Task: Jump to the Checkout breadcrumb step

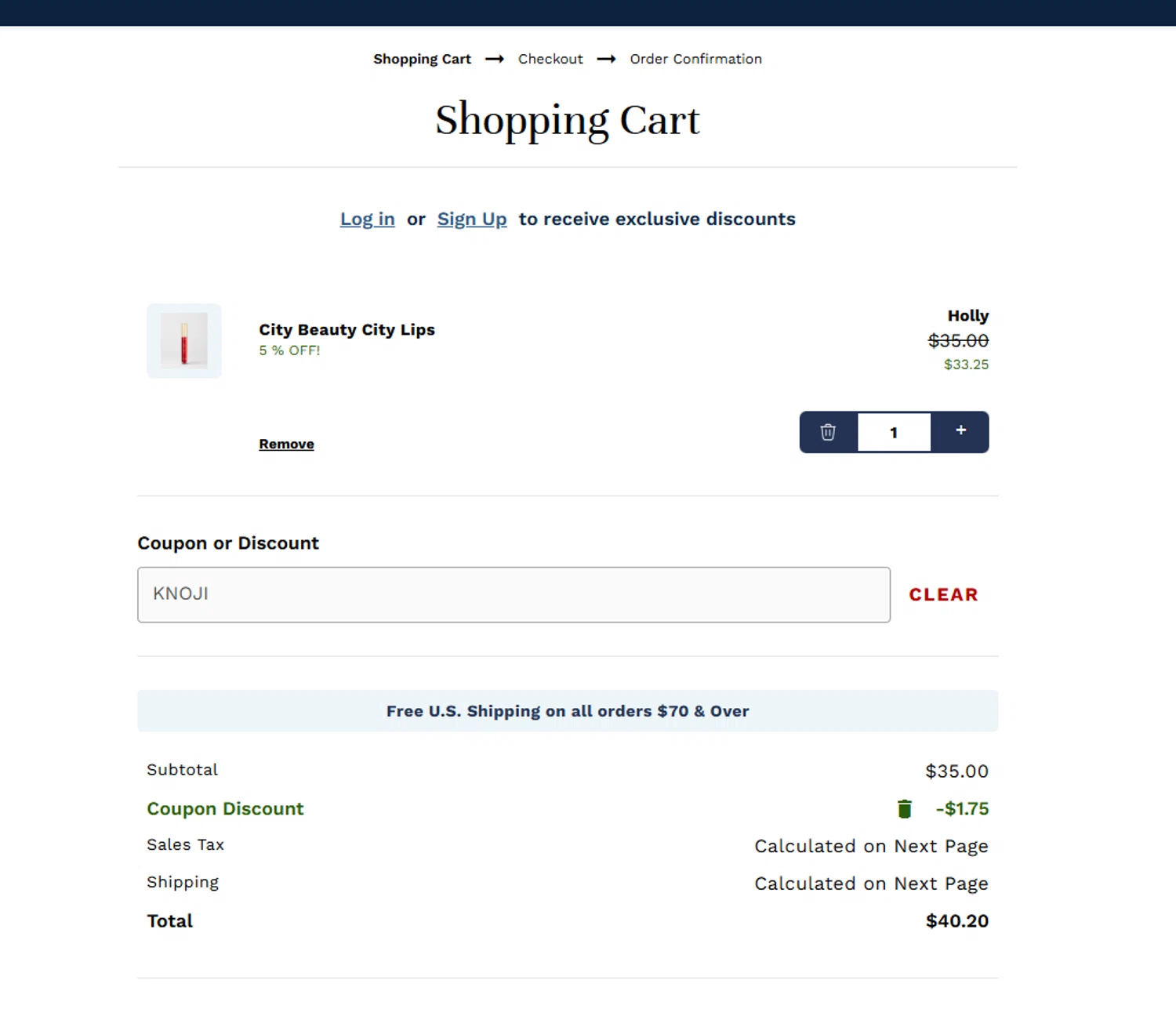Action: point(550,60)
